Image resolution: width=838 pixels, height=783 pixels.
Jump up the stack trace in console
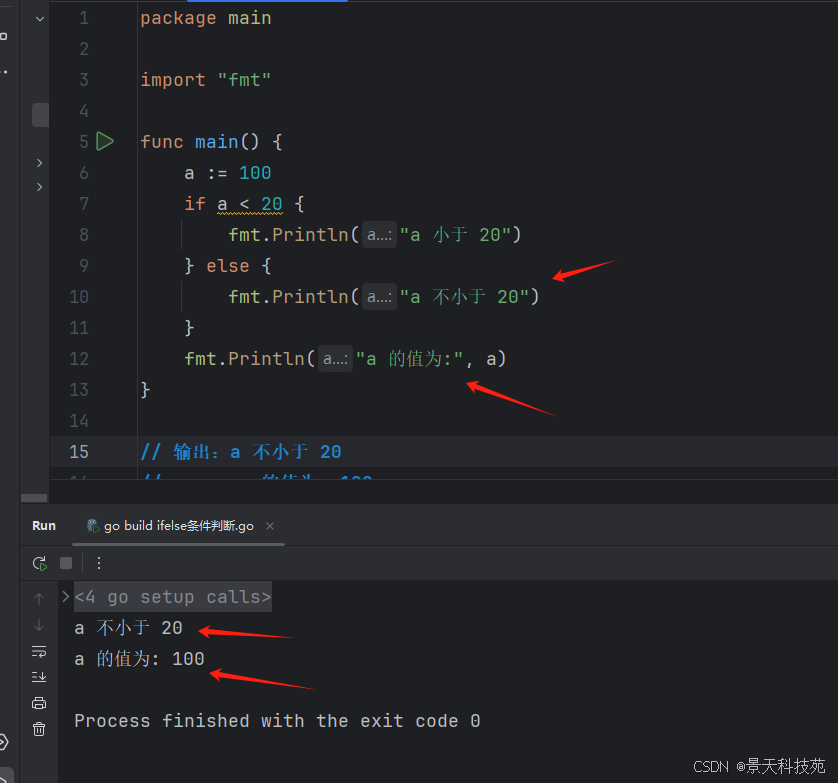click(x=39, y=599)
